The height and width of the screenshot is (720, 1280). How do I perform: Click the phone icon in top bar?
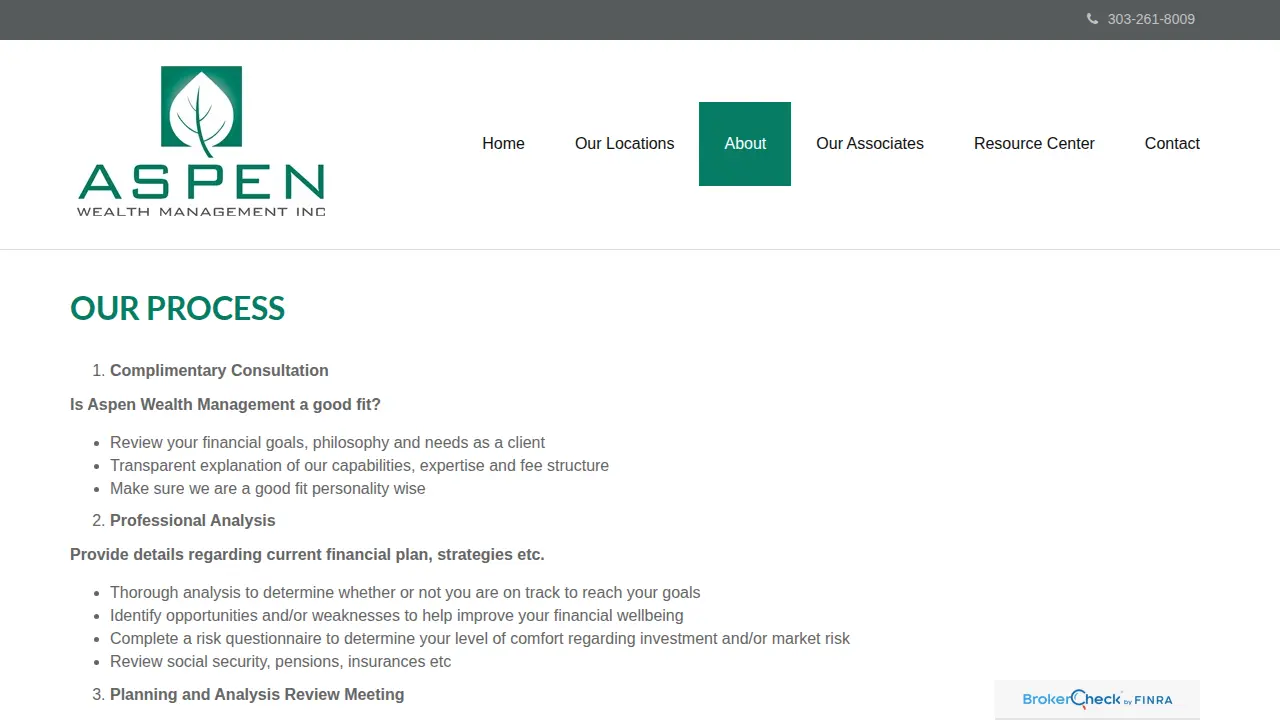(x=1092, y=19)
